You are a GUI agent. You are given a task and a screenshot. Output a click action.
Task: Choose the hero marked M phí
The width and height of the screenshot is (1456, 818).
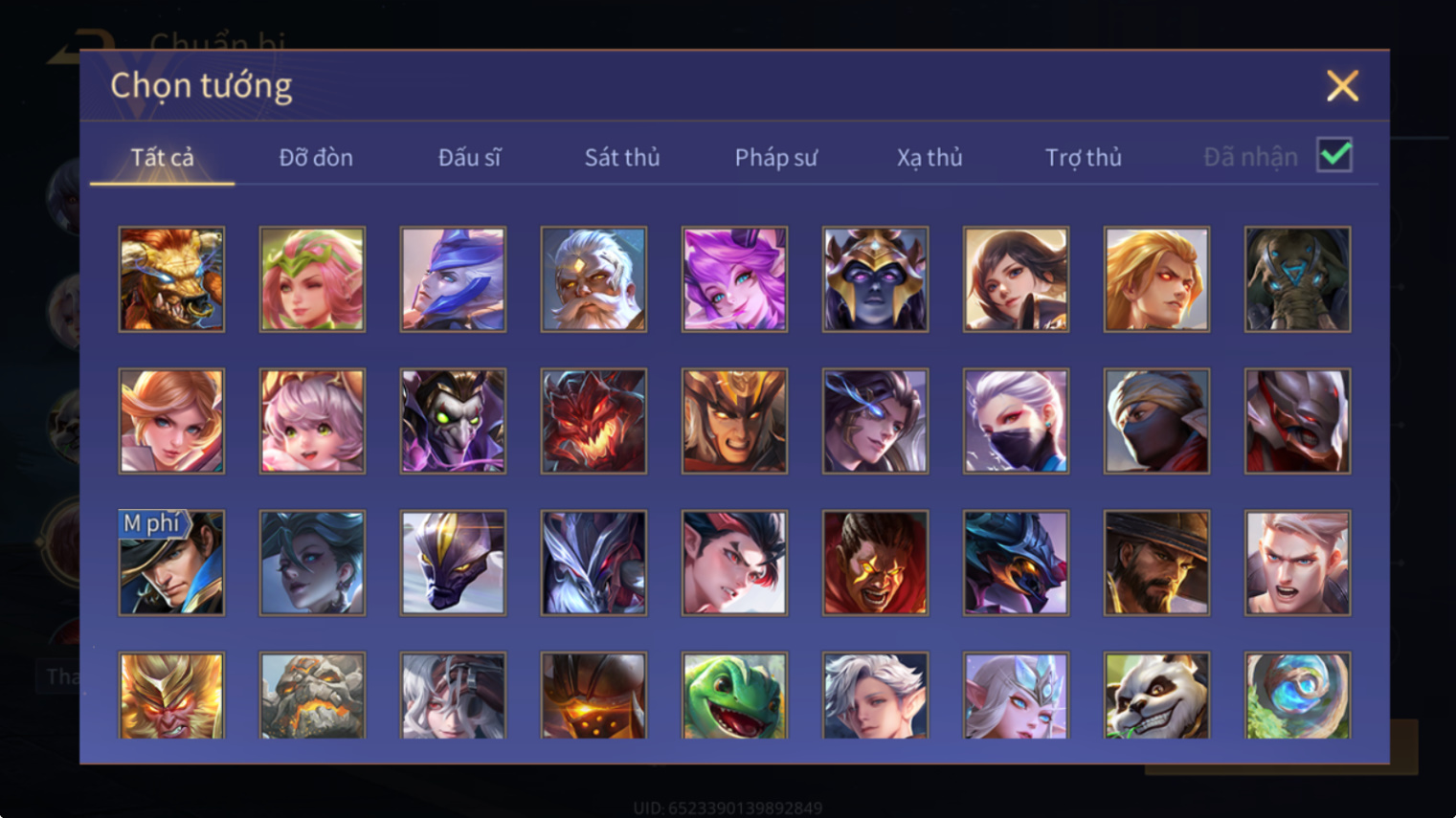(x=171, y=563)
